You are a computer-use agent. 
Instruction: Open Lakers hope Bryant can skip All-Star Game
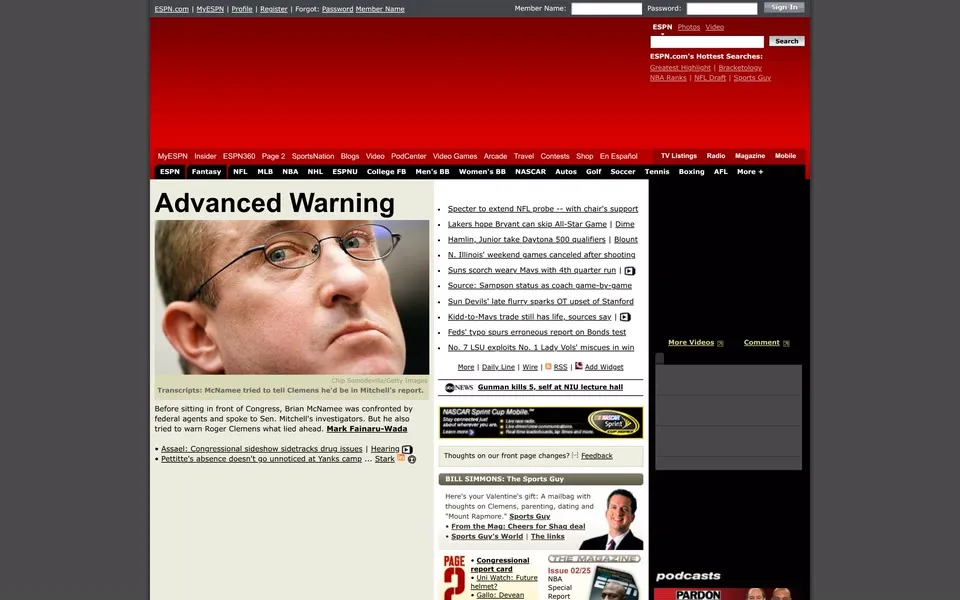527,224
